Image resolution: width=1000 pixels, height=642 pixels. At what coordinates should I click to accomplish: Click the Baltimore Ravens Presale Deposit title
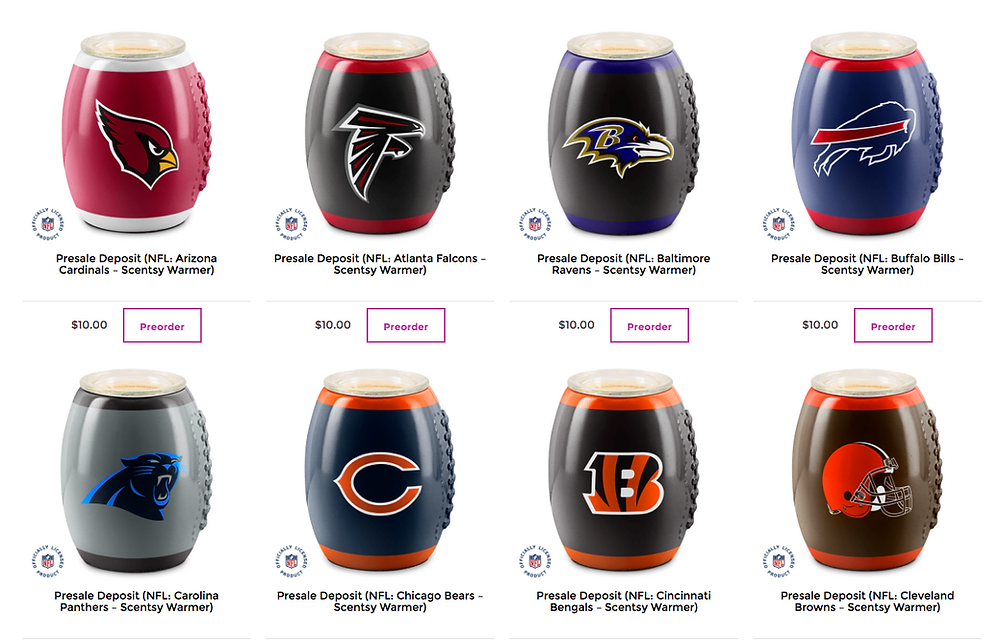(x=623, y=264)
